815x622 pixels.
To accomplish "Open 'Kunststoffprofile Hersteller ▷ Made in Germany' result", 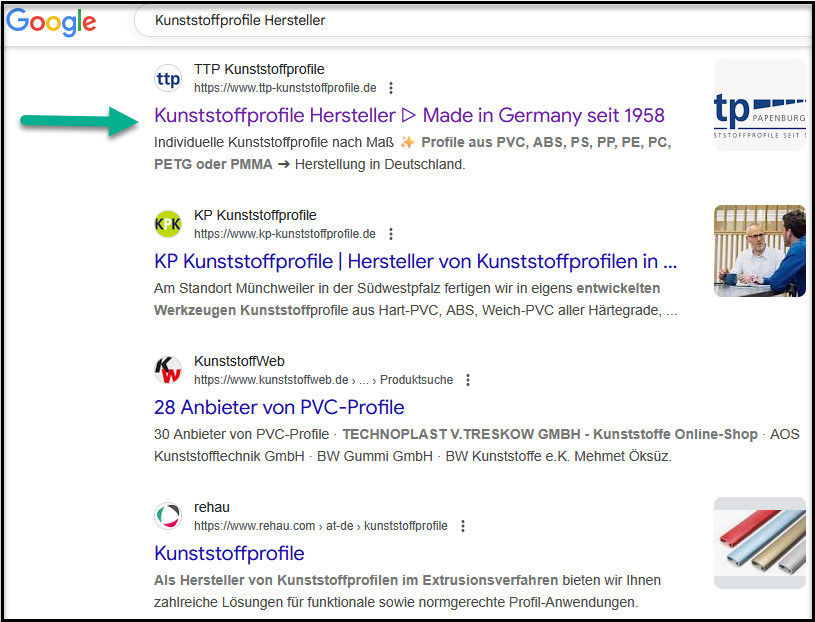I will tap(409, 115).
